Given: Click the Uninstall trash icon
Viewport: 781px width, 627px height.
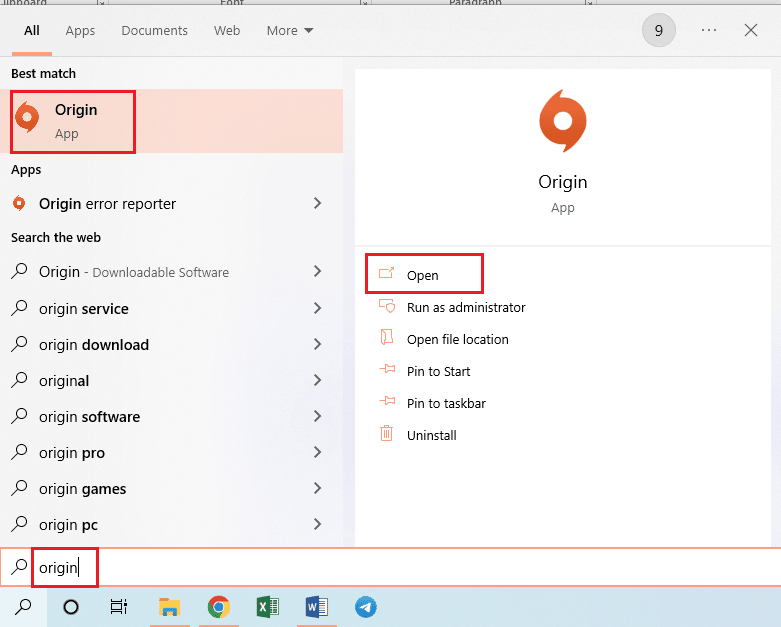Looking at the screenshot, I should tap(387, 433).
